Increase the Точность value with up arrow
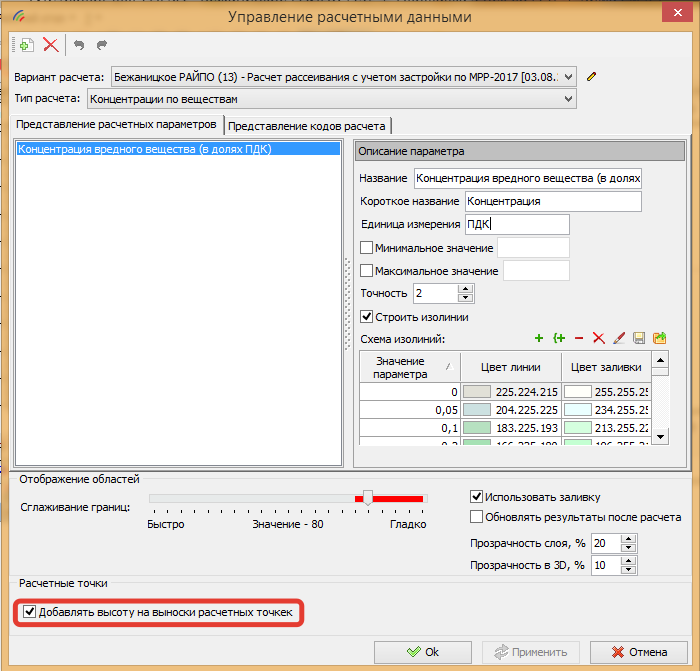700x671 pixels. [x=465, y=289]
